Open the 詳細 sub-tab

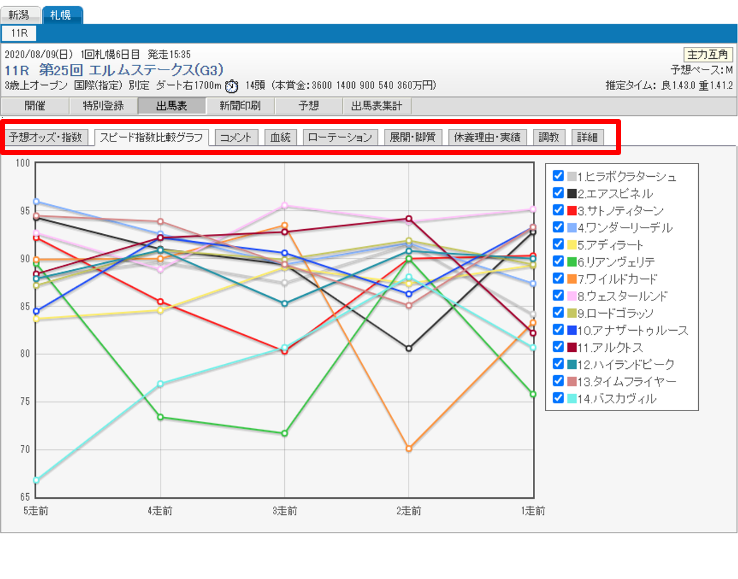click(x=587, y=137)
